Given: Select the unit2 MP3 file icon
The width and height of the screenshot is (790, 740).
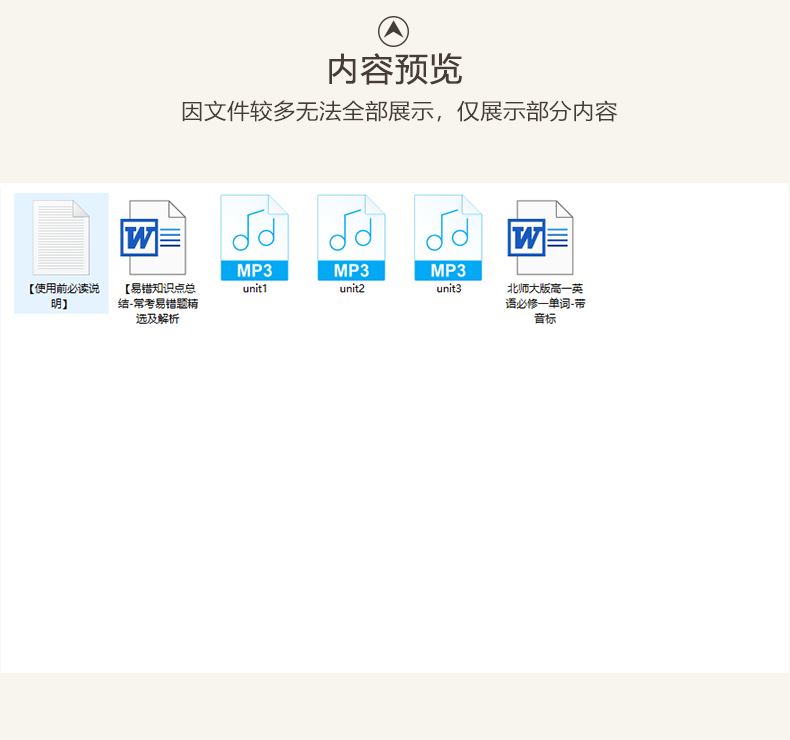Looking at the screenshot, I should (351, 237).
